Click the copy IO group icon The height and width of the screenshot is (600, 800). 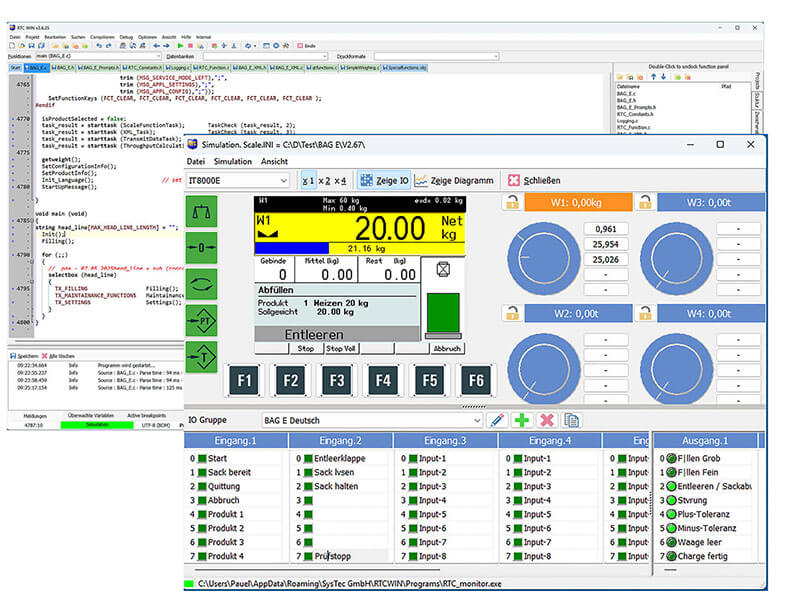(572, 420)
